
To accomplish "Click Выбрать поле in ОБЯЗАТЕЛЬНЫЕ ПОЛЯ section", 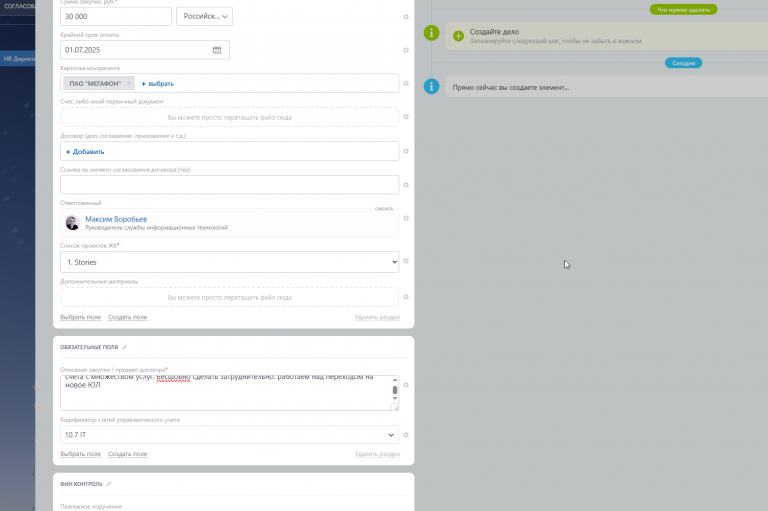I will [80, 454].
